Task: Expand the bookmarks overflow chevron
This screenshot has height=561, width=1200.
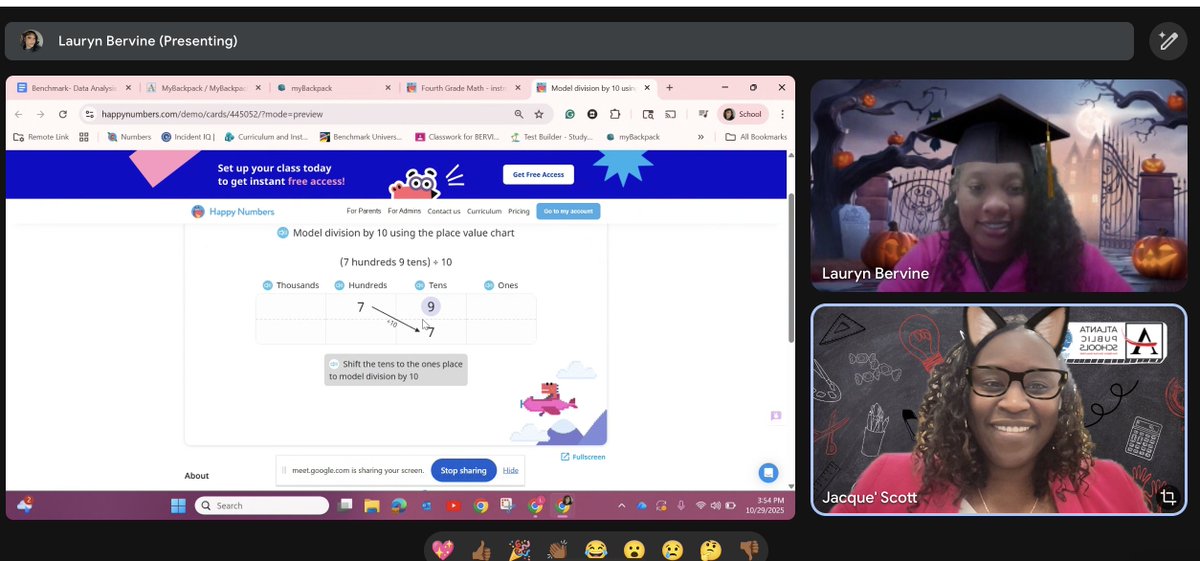Action: pos(700,137)
